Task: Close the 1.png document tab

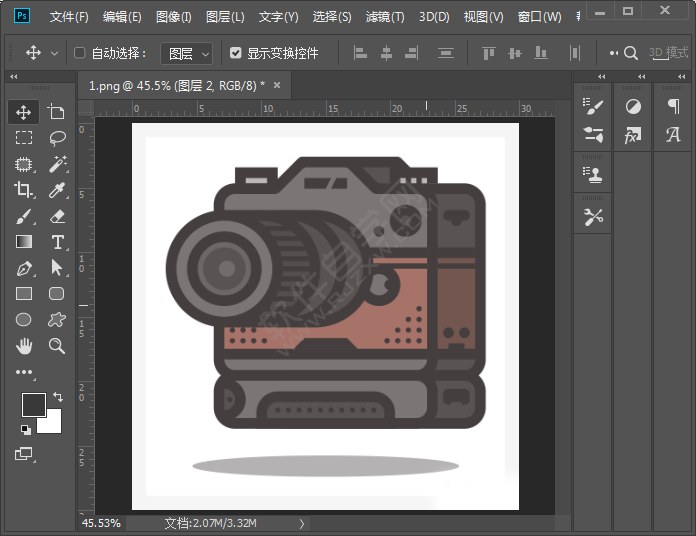Action: pos(276,86)
